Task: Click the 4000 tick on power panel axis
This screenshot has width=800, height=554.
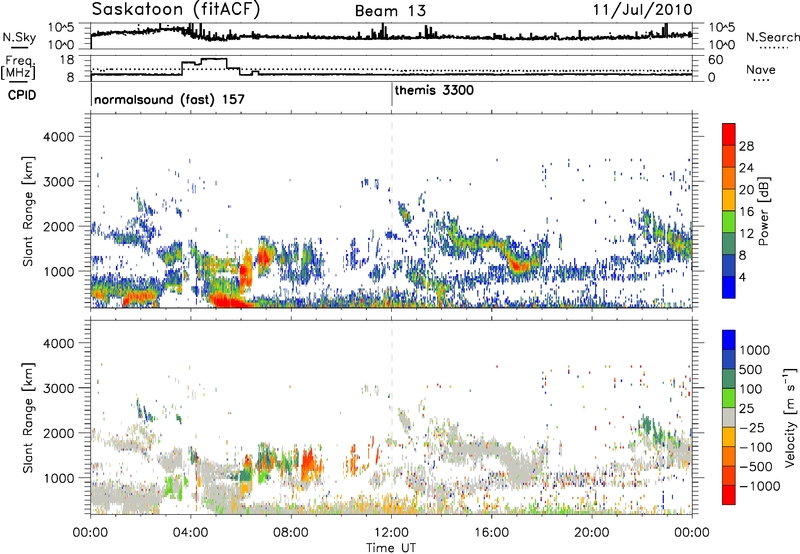Action: tap(58, 137)
